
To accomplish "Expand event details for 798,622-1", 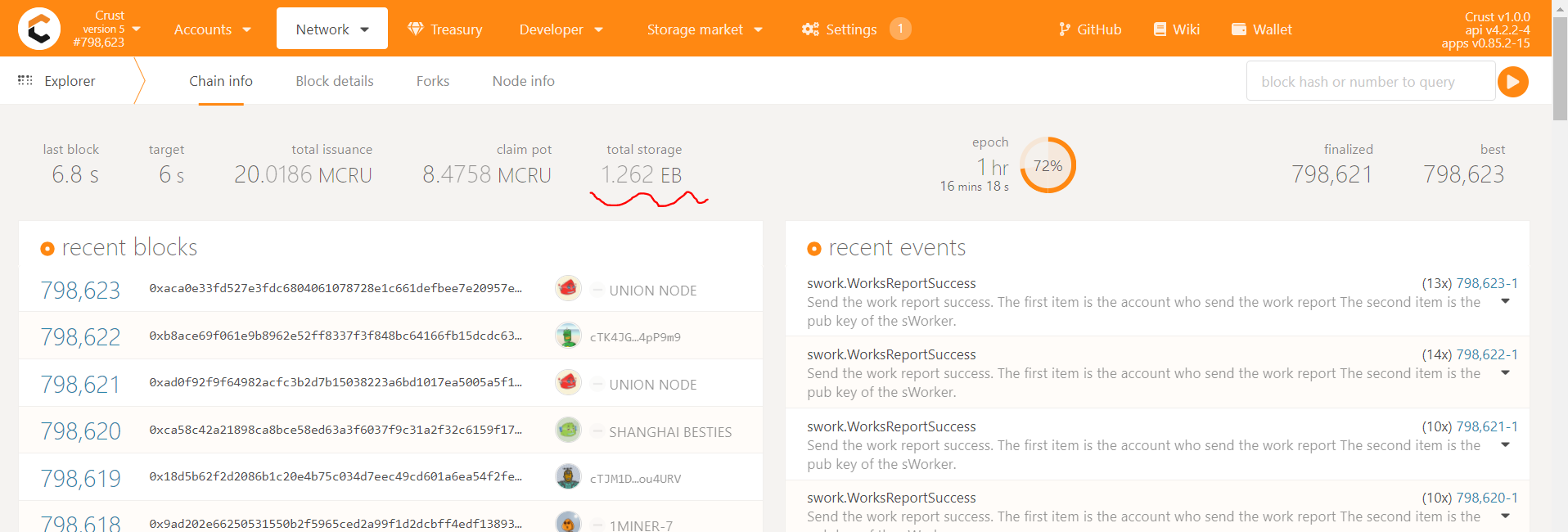I will (1505, 372).
